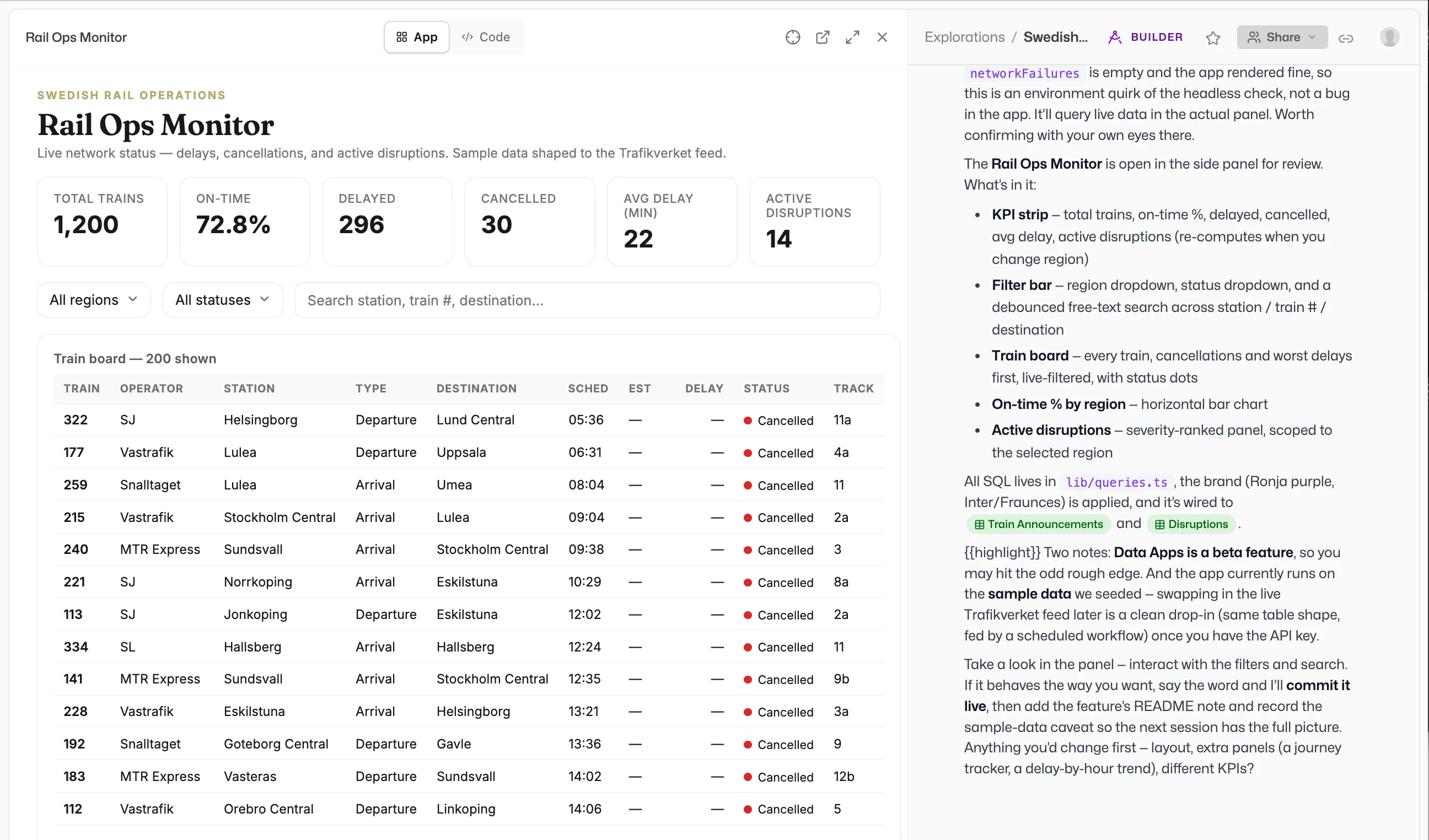Image resolution: width=1429 pixels, height=840 pixels.
Task: Click scheduled time 09:38
Action: click(x=587, y=550)
